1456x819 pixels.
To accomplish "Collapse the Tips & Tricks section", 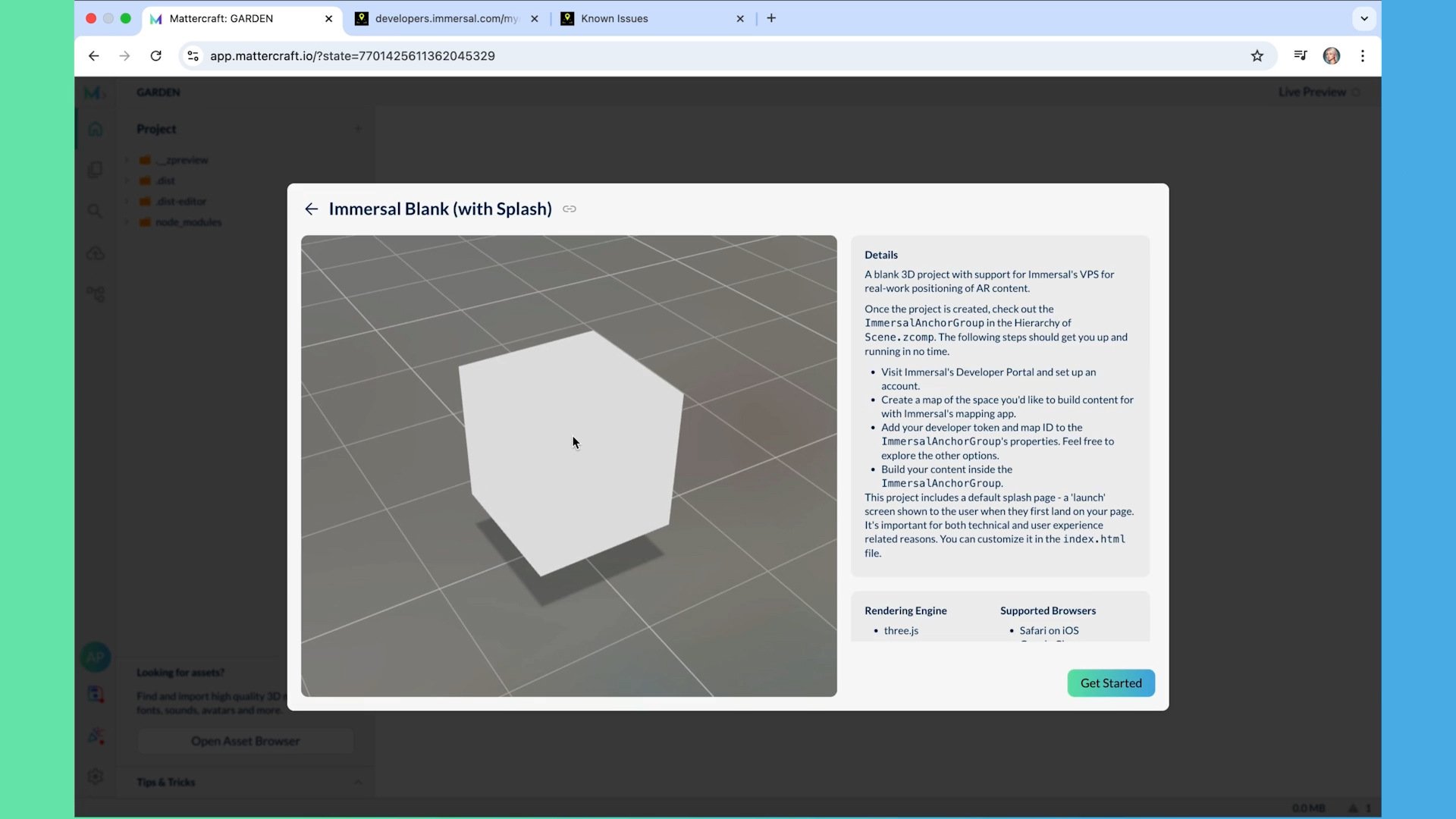I will click(x=358, y=782).
